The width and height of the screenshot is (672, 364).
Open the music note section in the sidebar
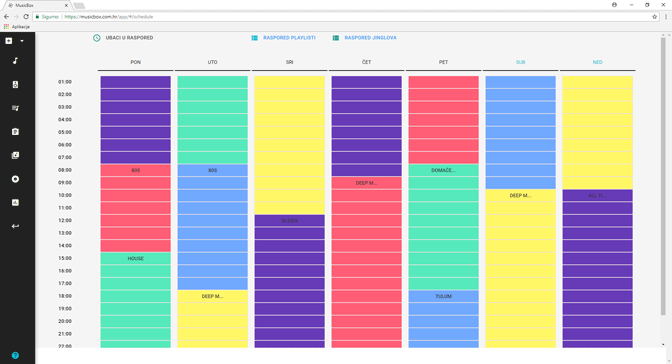[15, 61]
